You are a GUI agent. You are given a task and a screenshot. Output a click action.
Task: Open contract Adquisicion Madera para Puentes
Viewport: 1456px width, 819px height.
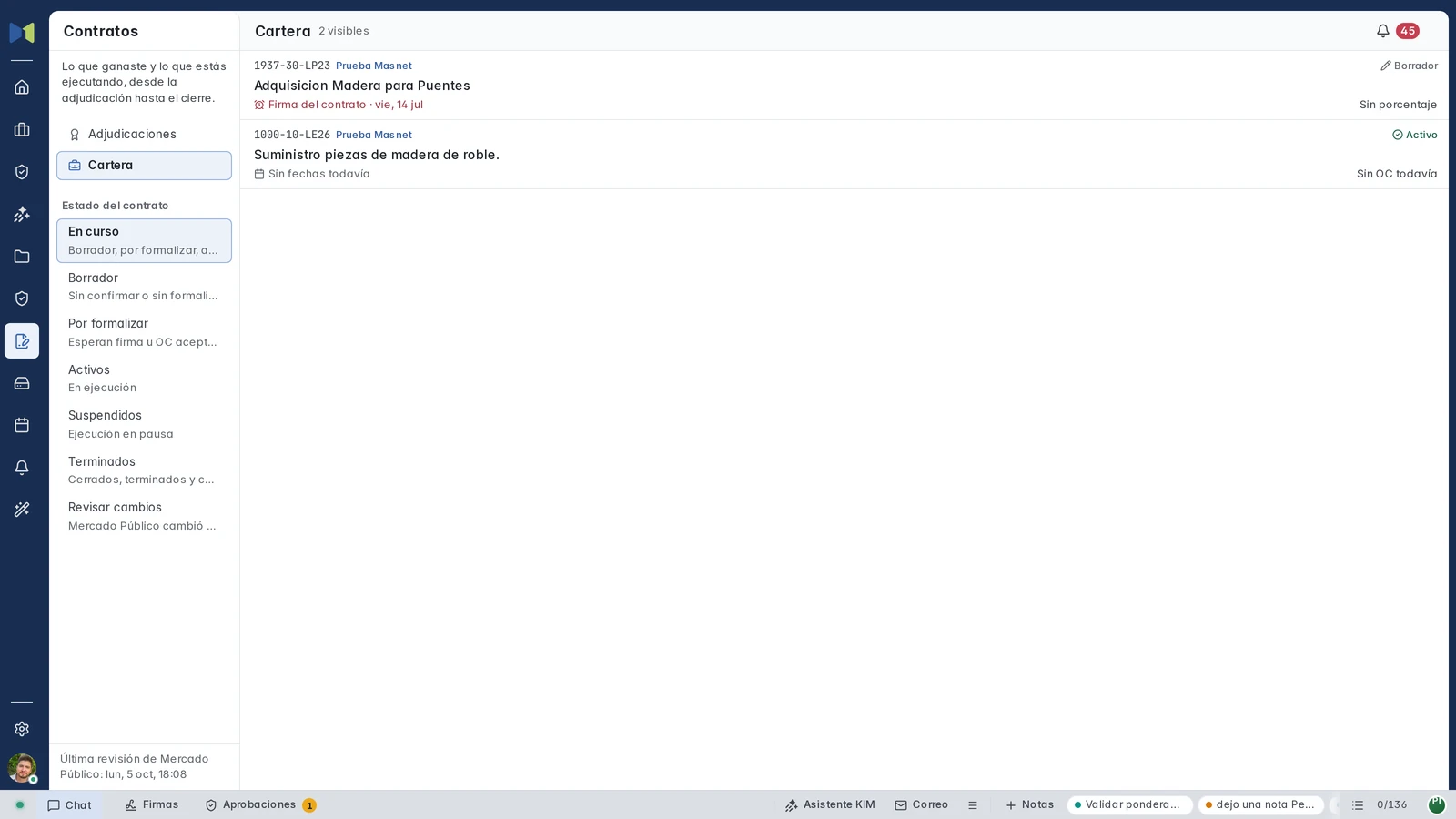(844, 86)
